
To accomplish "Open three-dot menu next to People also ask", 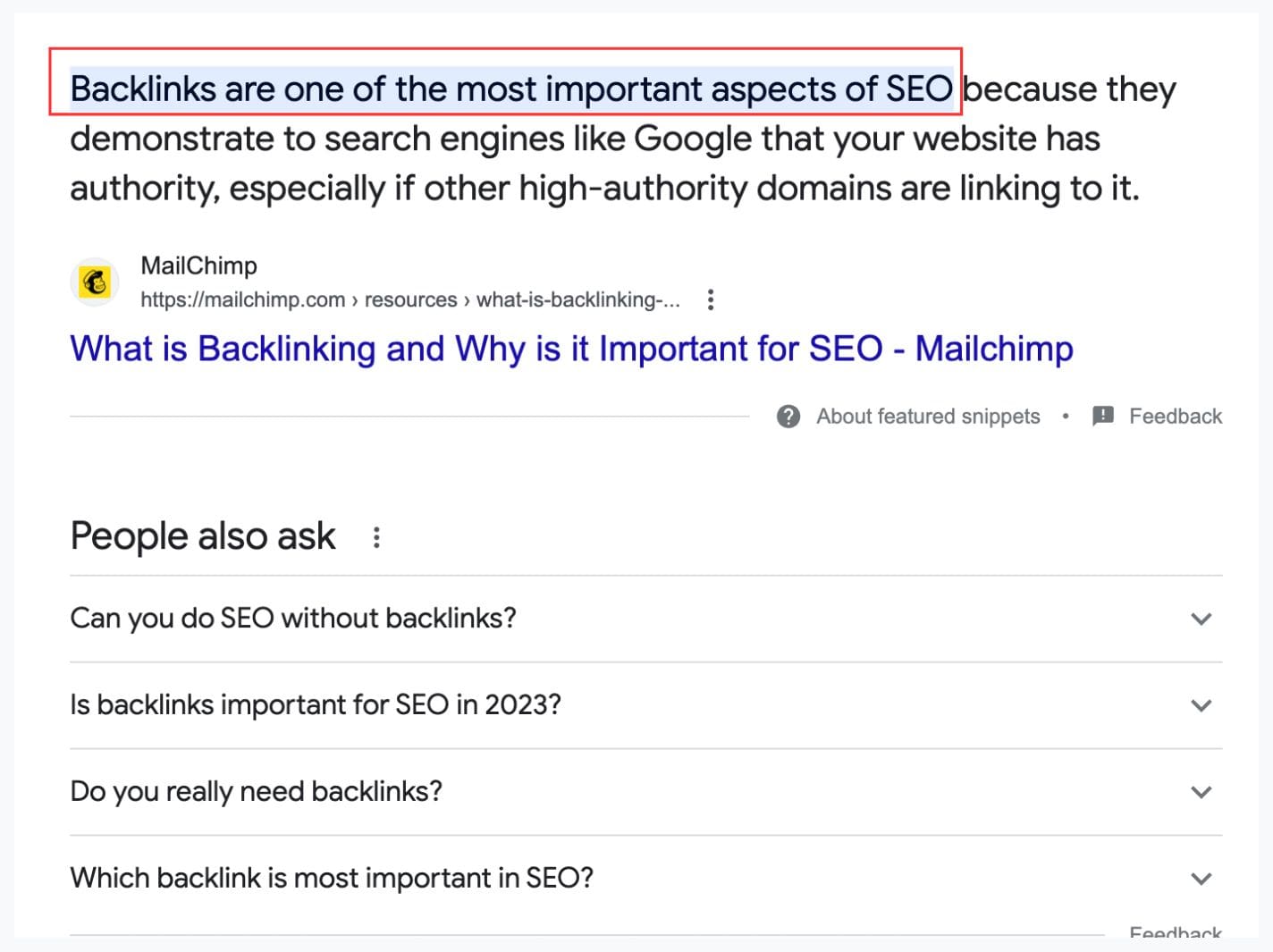I will click(x=376, y=537).
